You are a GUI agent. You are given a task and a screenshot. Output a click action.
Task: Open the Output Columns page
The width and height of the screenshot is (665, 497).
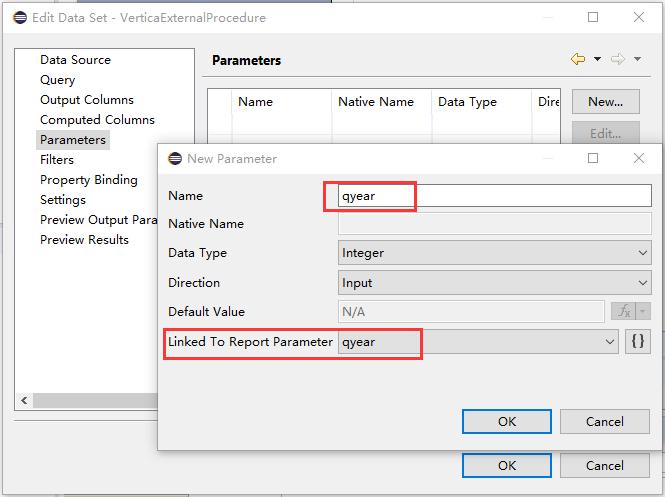click(86, 100)
